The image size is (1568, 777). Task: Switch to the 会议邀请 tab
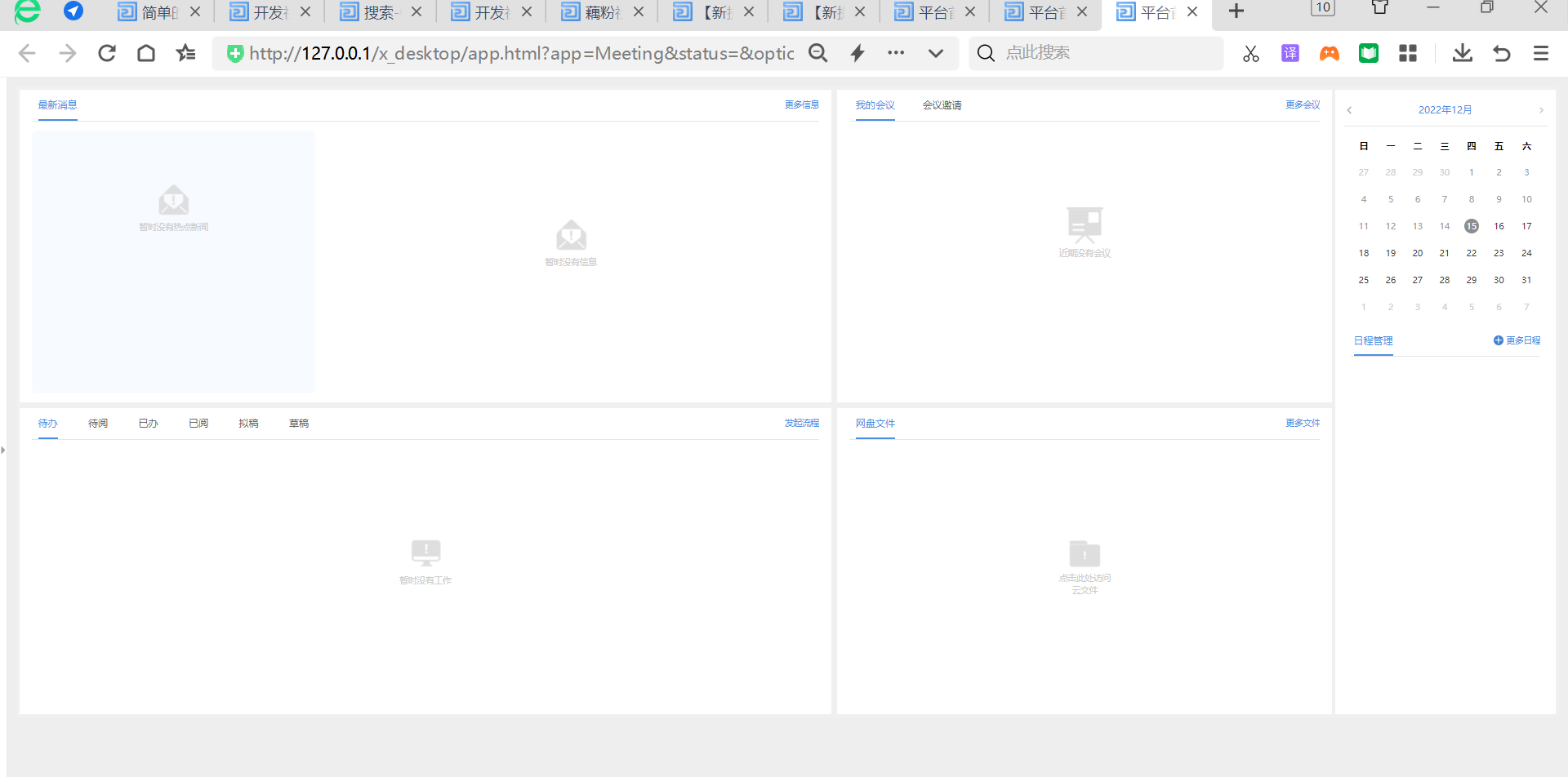point(942,105)
